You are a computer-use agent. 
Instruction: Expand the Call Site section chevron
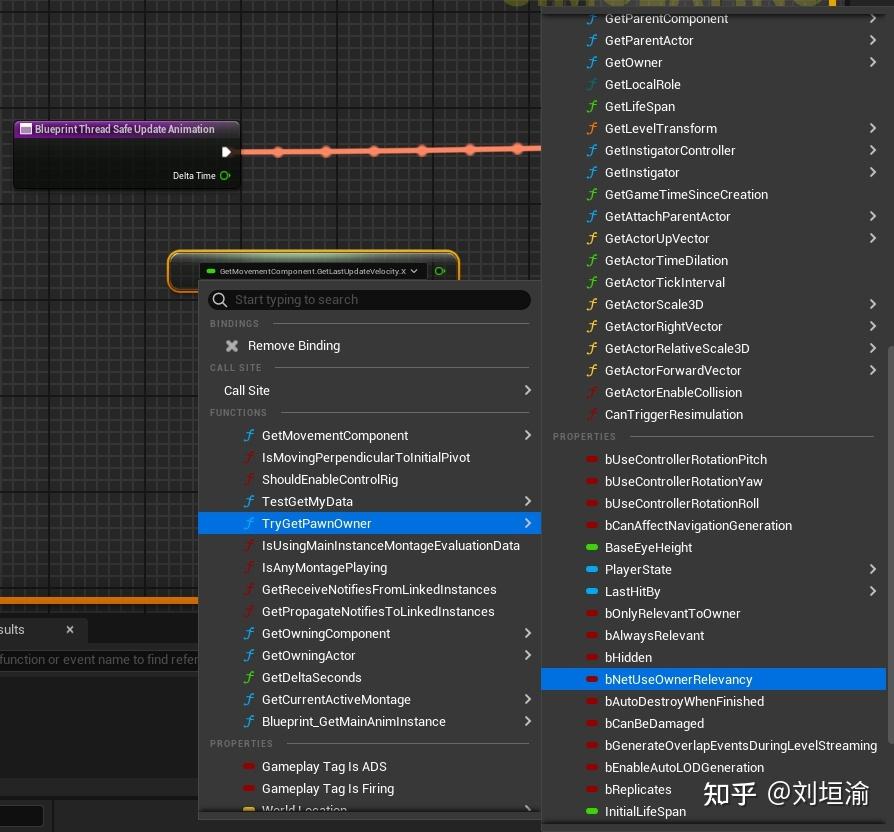528,390
